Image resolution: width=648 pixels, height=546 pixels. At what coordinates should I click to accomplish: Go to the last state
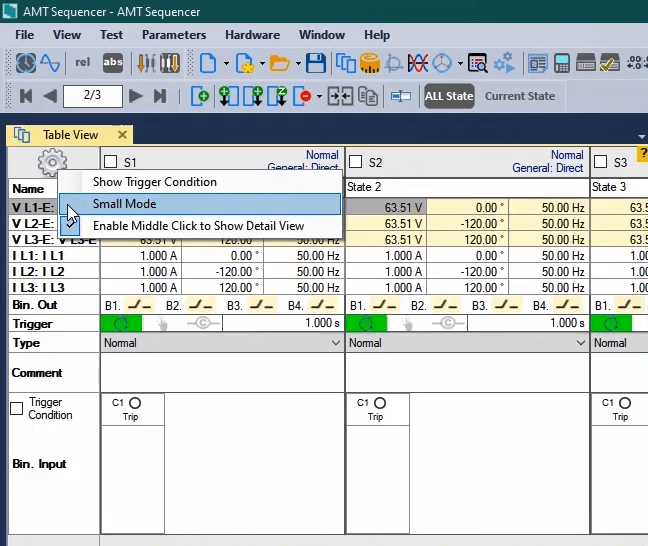[160, 97]
